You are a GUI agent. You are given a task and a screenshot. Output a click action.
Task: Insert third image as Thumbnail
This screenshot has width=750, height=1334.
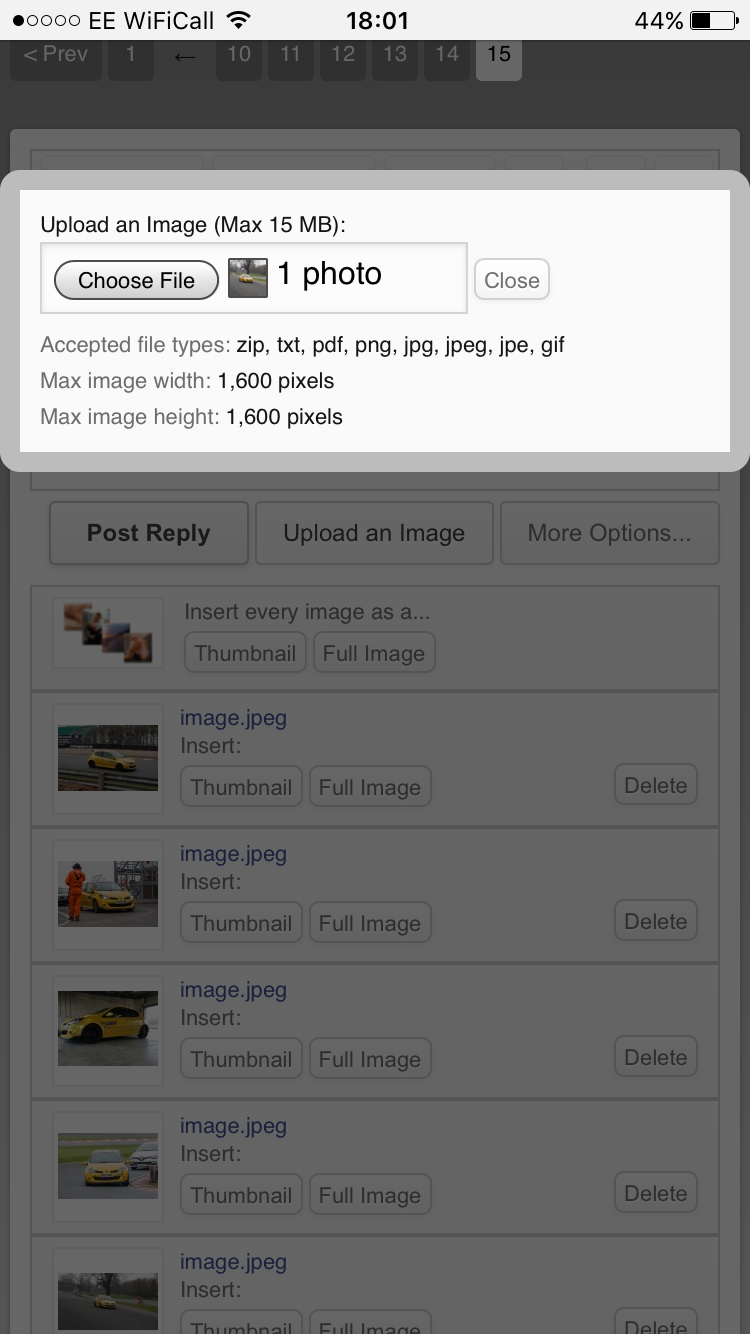pos(241,1059)
